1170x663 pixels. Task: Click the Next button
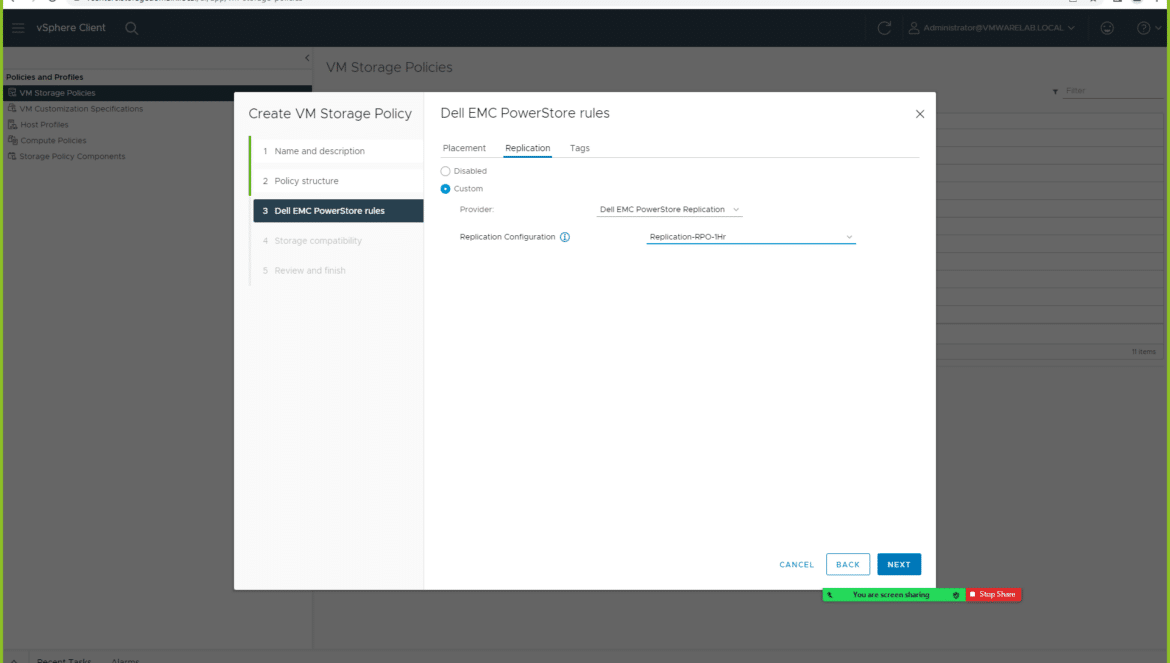click(899, 565)
